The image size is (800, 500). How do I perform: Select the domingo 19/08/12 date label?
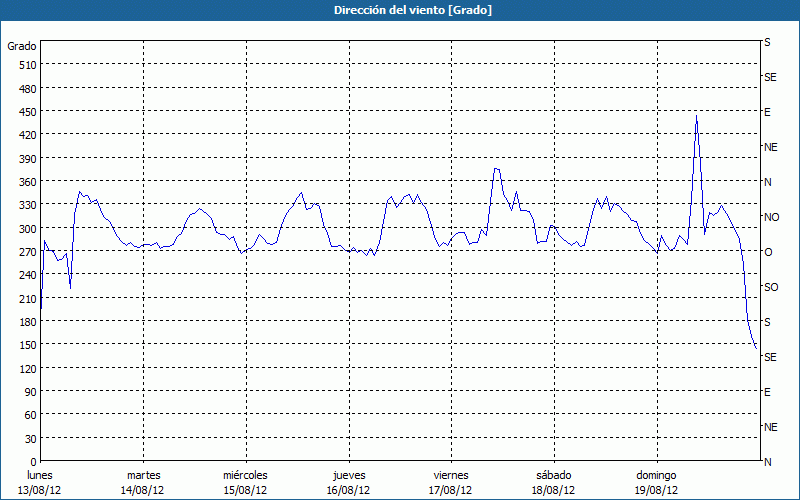(x=656, y=482)
